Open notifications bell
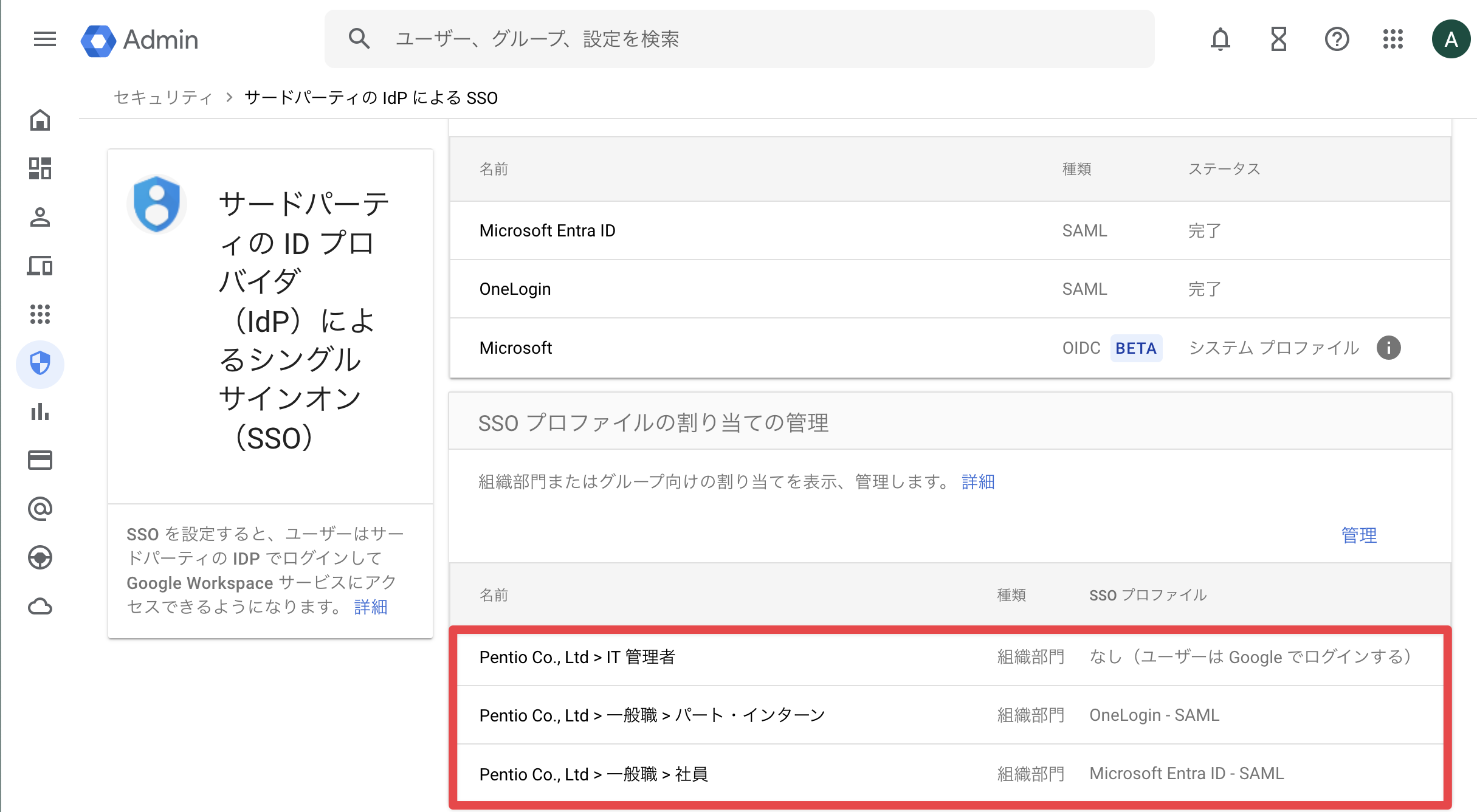 coord(1220,40)
